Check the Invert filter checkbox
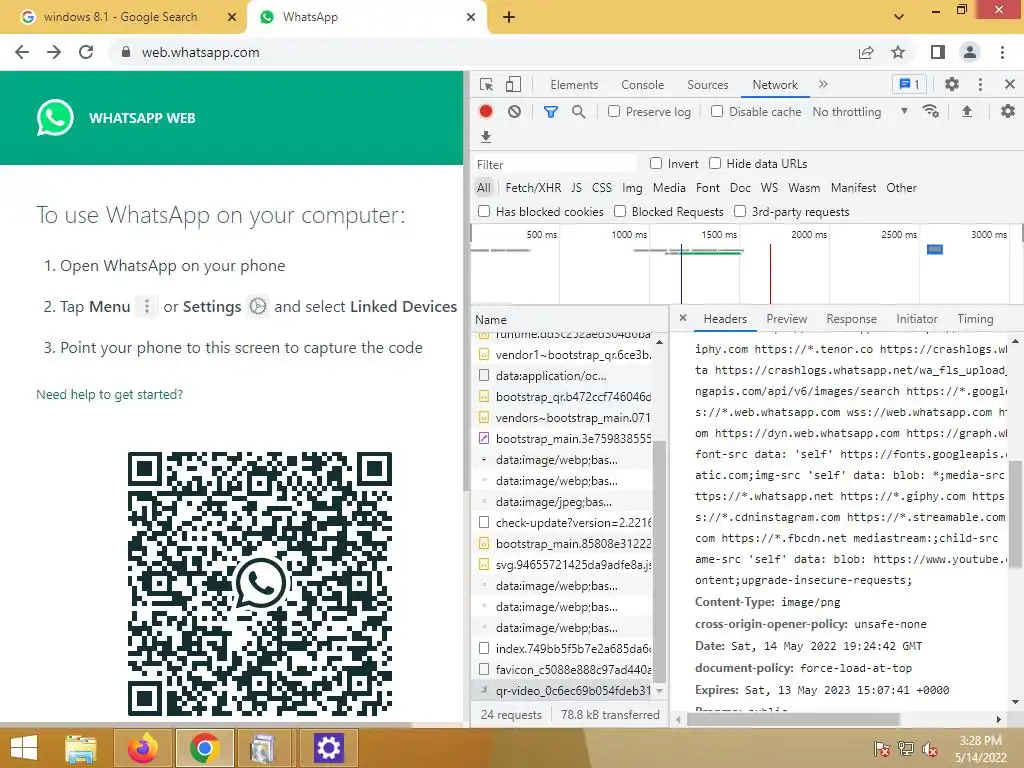Image resolution: width=1024 pixels, height=768 pixels. pyautogui.click(x=656, y=163)
